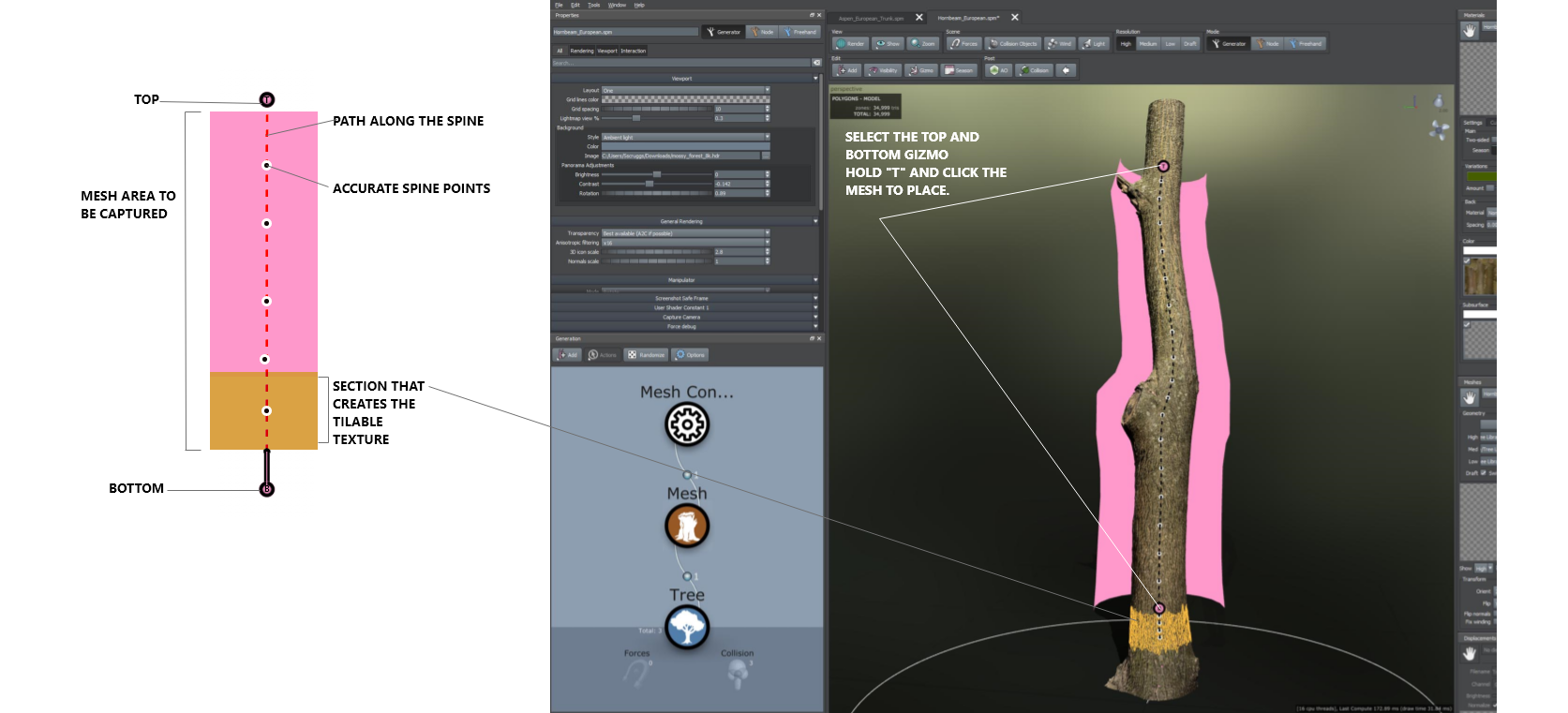Open the Anisotropic filtering dropdown
The width and height of the screenshot is (1568, 713).
click(685, 243)
